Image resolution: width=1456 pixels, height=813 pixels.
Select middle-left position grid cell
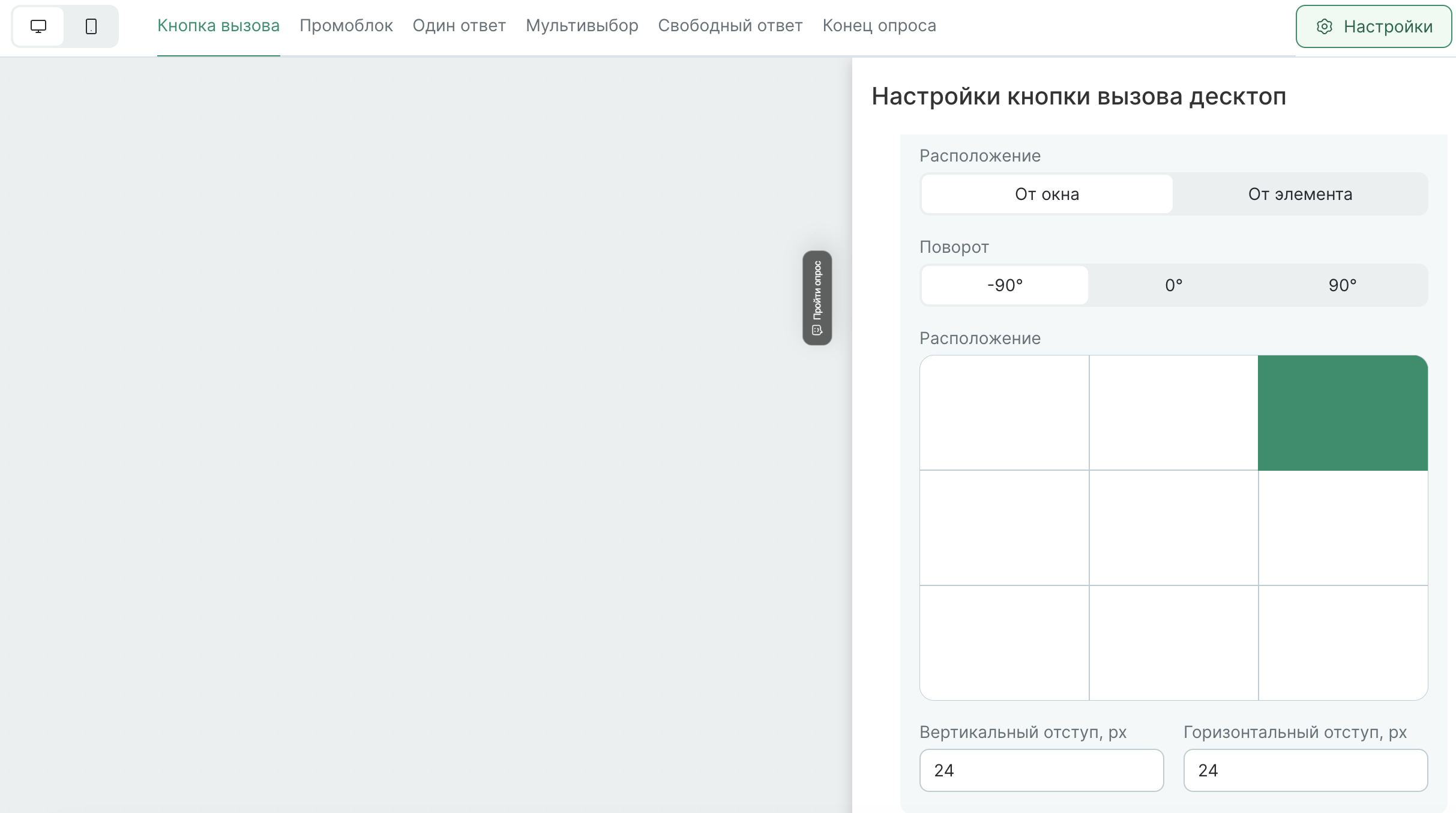[1004, 528]
